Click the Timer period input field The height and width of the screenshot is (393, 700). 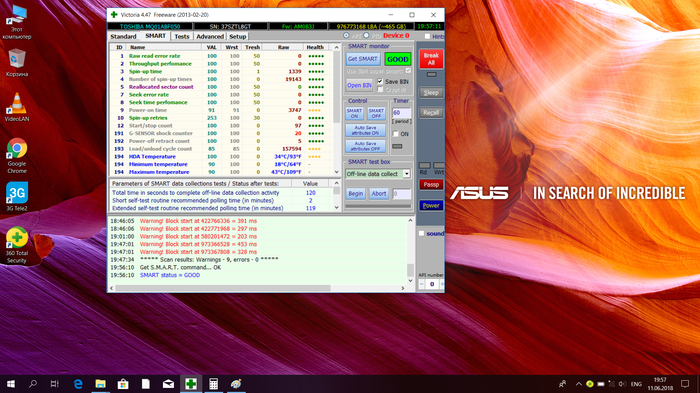(x=401, y=113)
